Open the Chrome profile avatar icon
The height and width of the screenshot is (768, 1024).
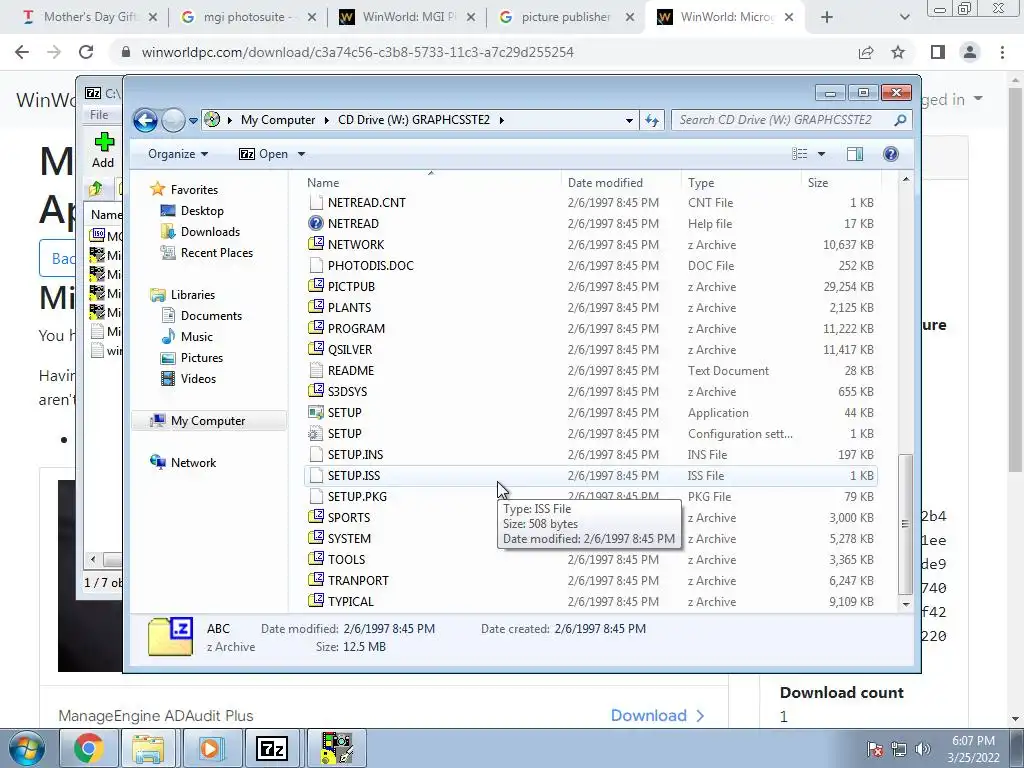point(970,52)
